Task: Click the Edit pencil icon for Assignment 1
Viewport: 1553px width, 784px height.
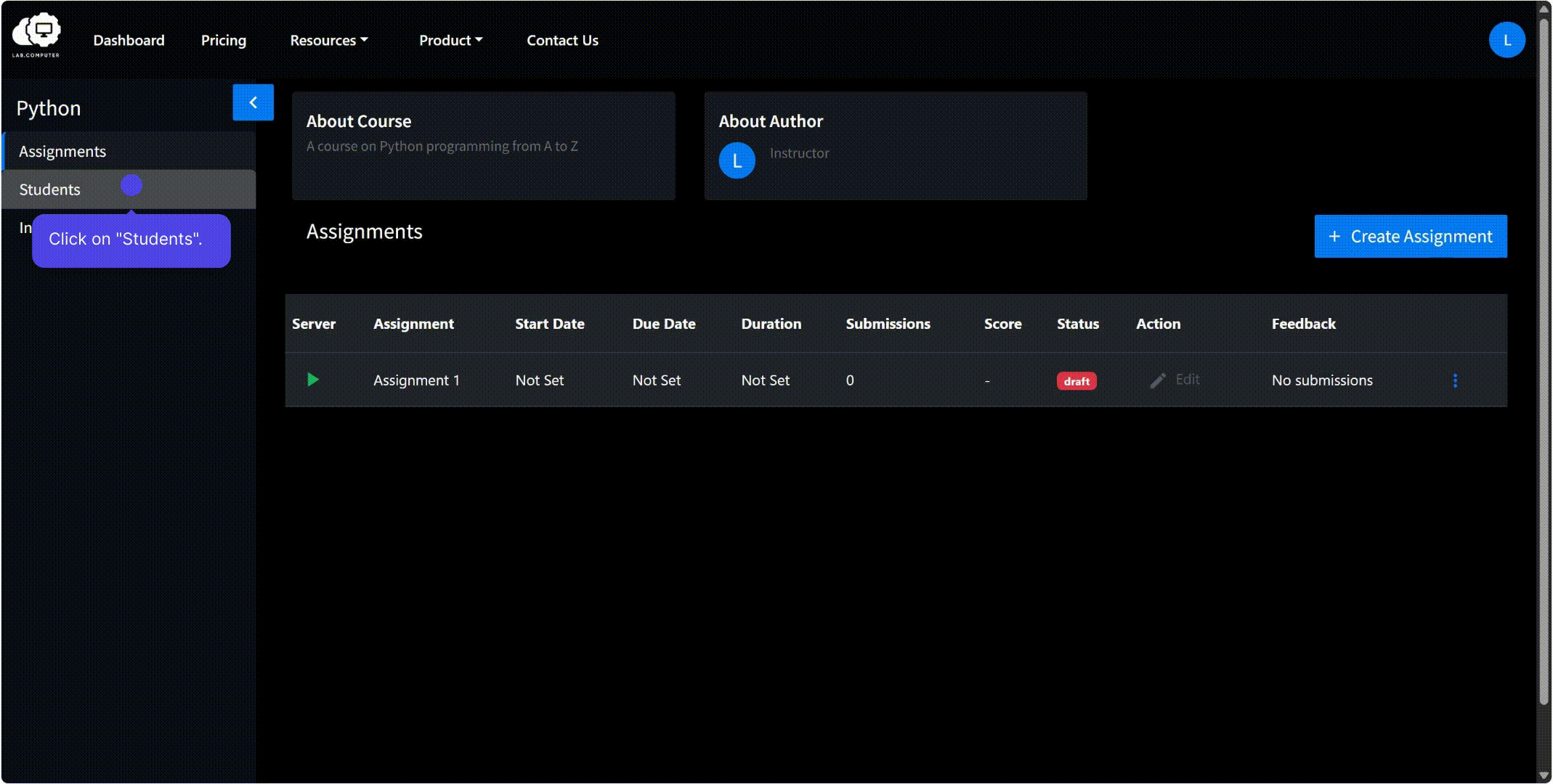Action: point(1158,380)
